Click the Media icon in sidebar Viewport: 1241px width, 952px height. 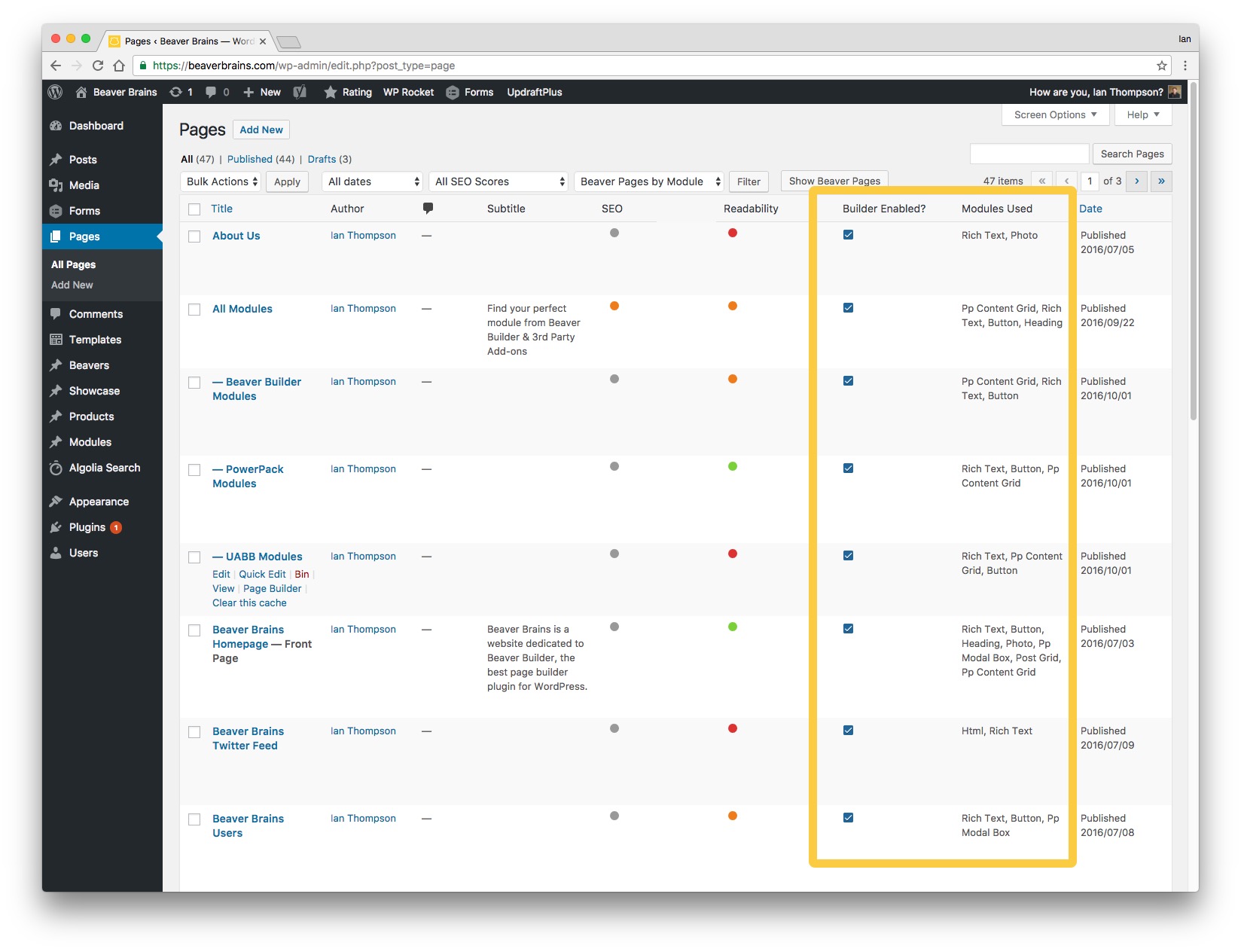point(56,185)
